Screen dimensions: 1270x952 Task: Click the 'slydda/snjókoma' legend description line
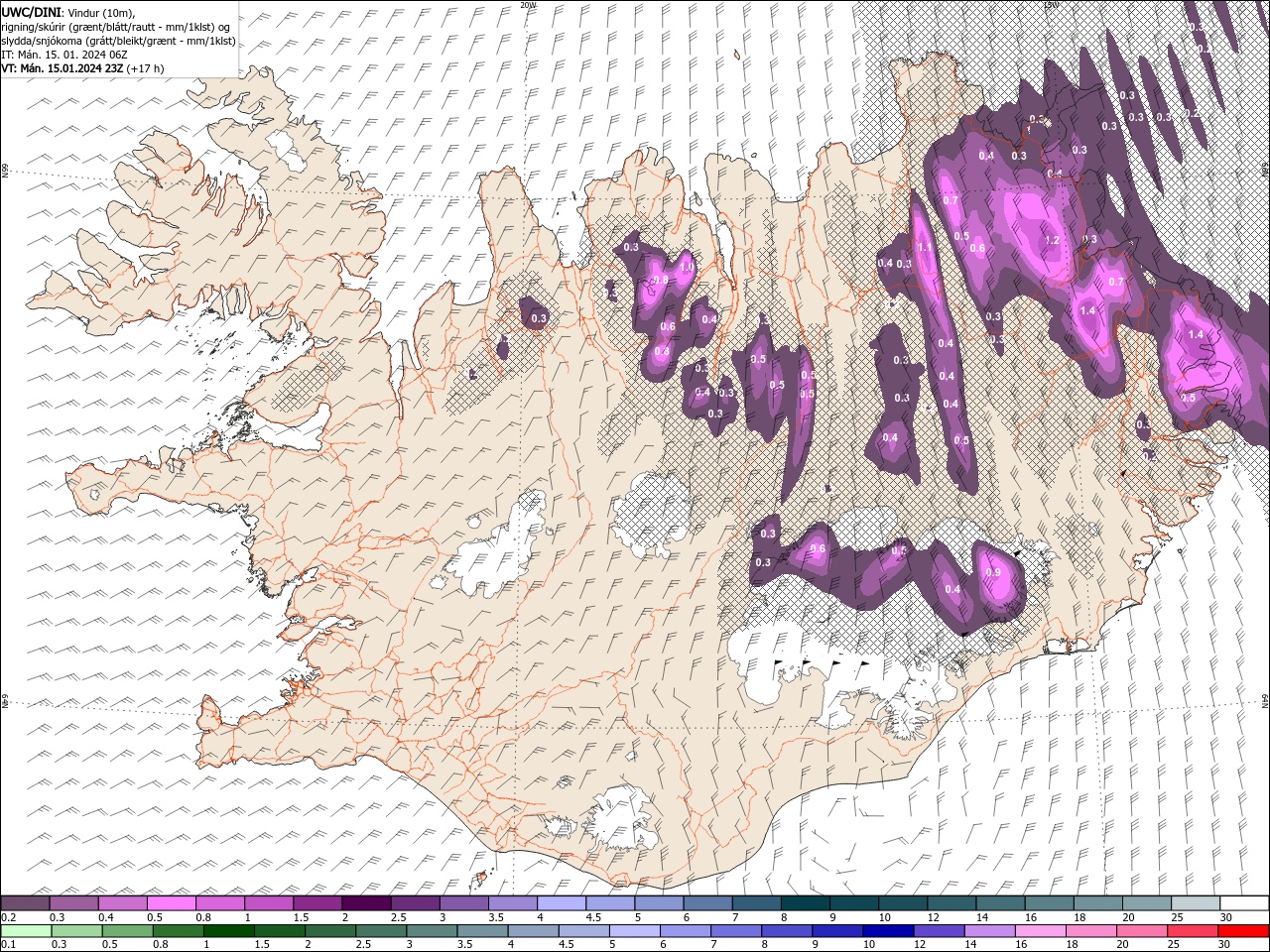click(118, 41)
